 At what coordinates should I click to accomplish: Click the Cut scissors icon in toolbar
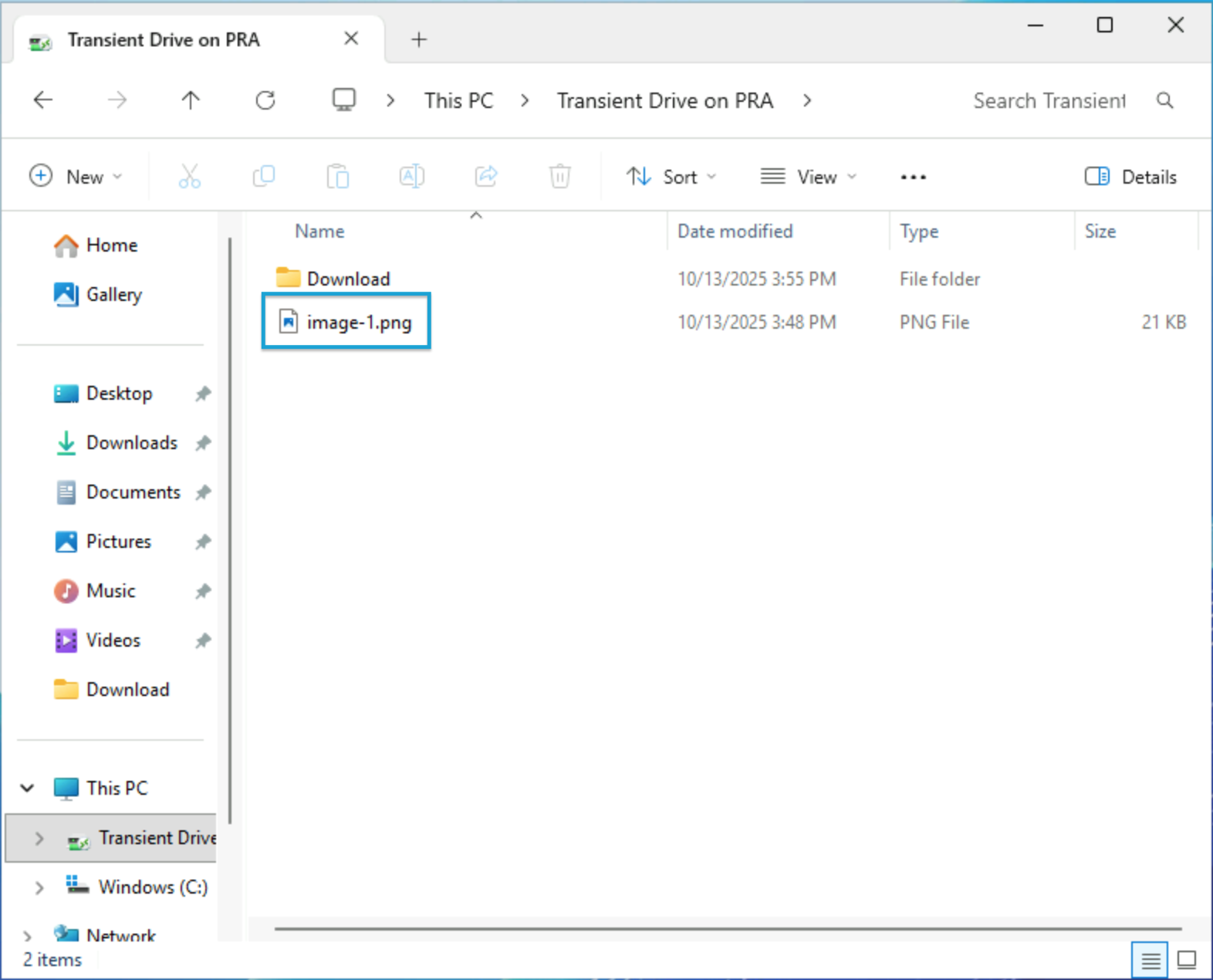[189, 177]
